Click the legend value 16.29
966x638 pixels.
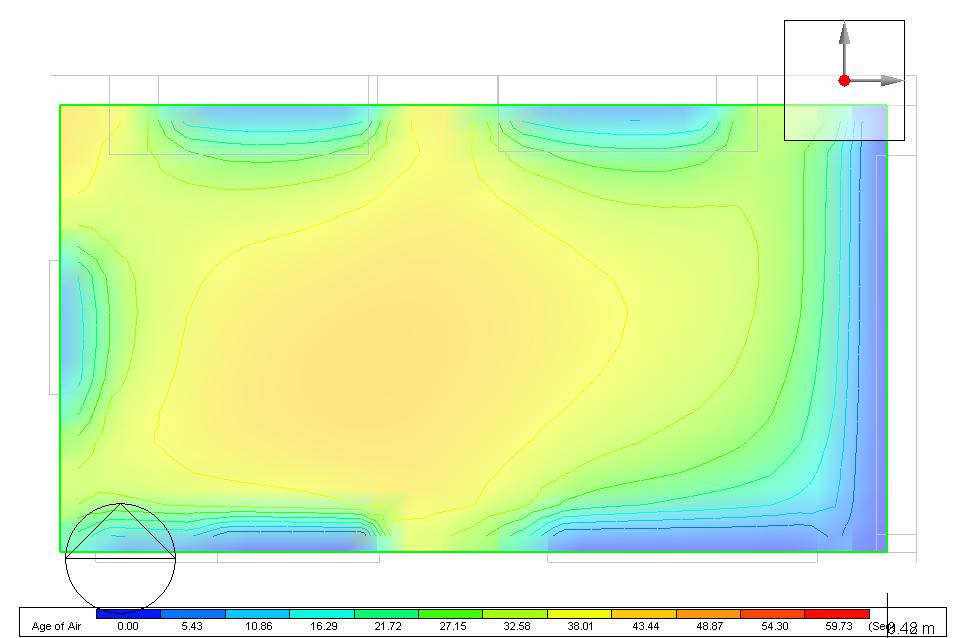pyautogui.click(x=323, y=626)
